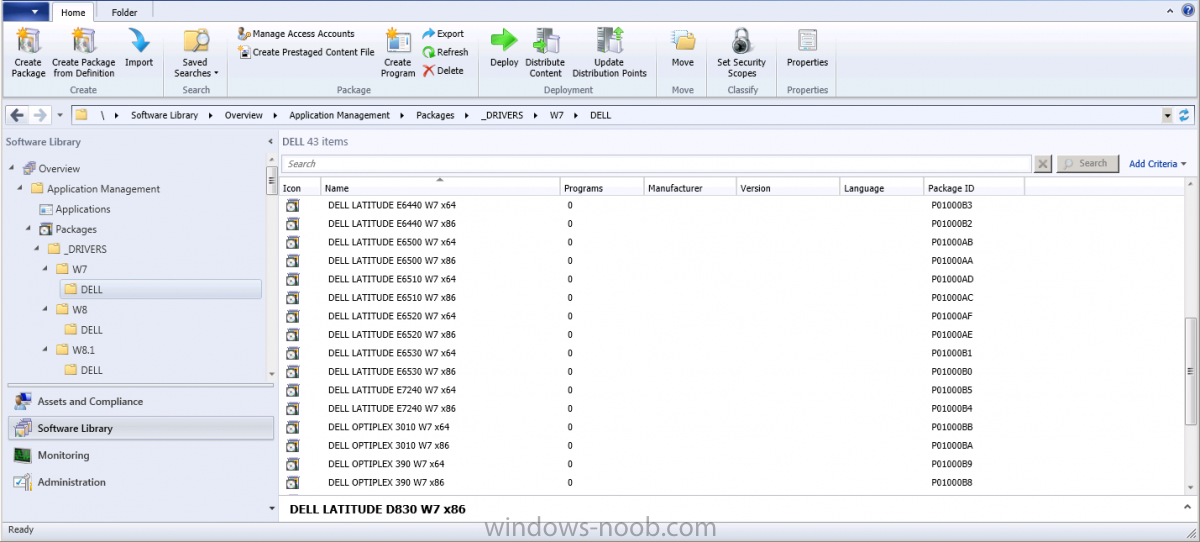Click in the Search input field
Screen dimensions: 1200x542
pyautogui.click(x=656, y=163)
